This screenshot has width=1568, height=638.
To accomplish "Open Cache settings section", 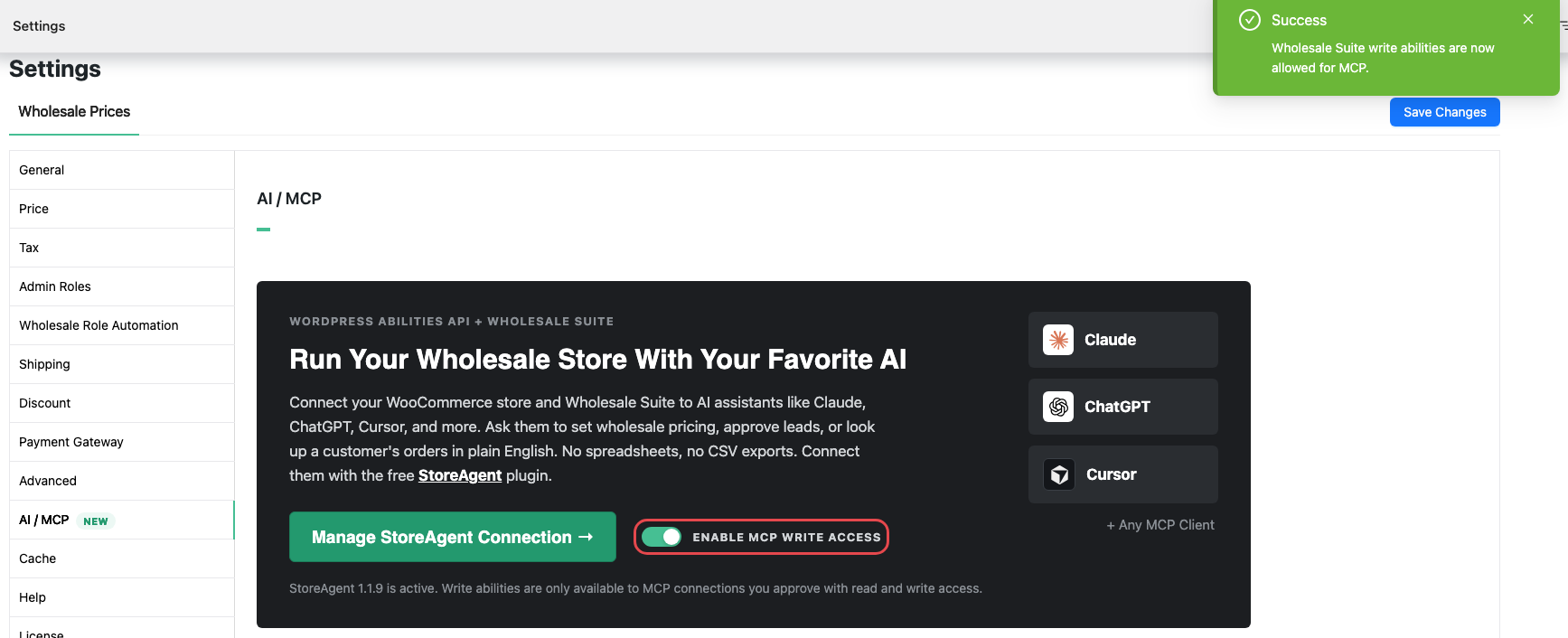I will click(122, 558).
